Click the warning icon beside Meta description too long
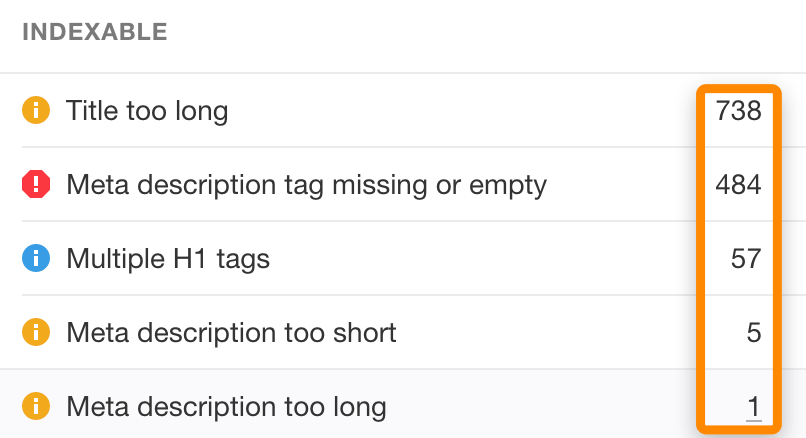The image size is (806, 438). pyautogui.click(x=36, y=407)
